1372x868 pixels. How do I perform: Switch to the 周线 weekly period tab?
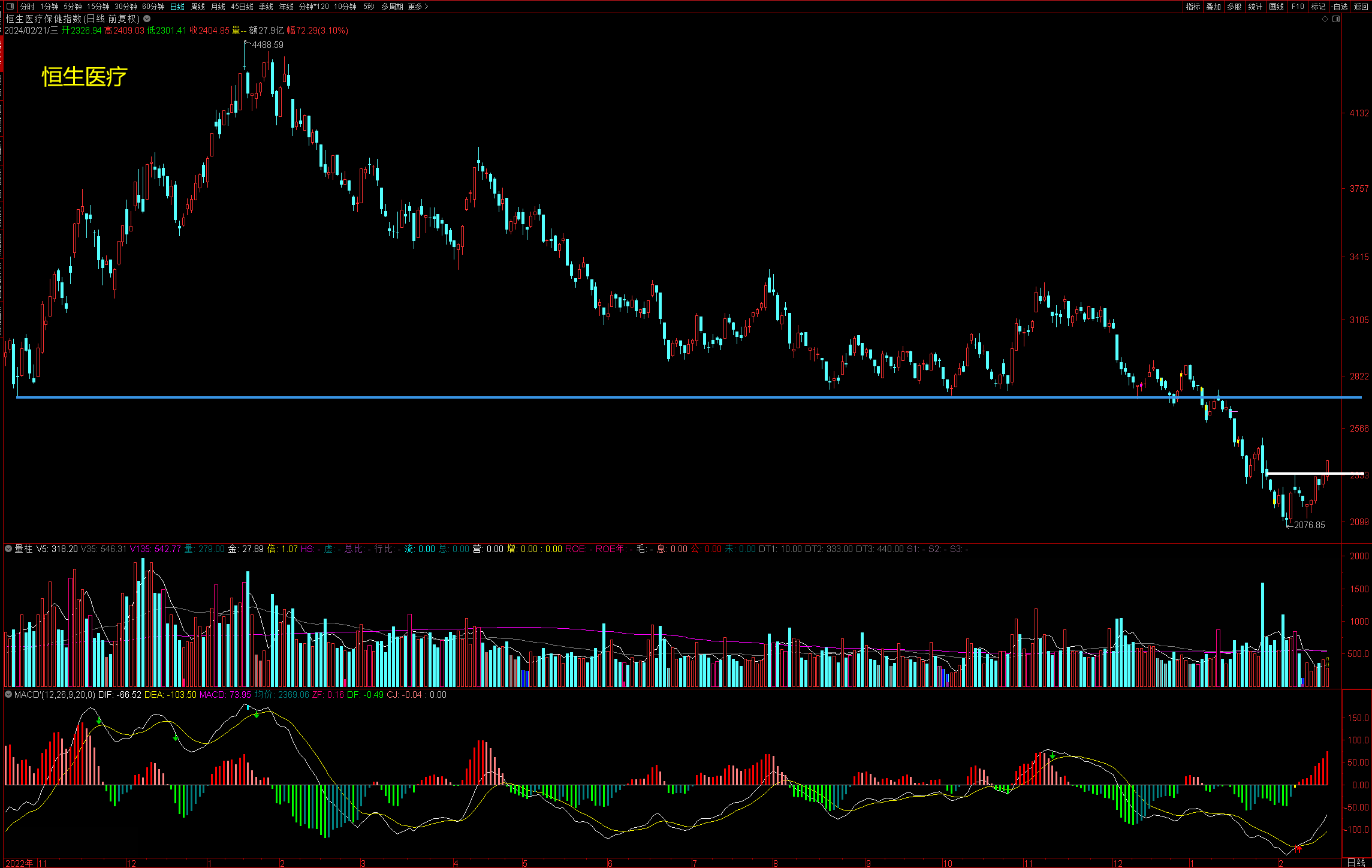[197, 7]
